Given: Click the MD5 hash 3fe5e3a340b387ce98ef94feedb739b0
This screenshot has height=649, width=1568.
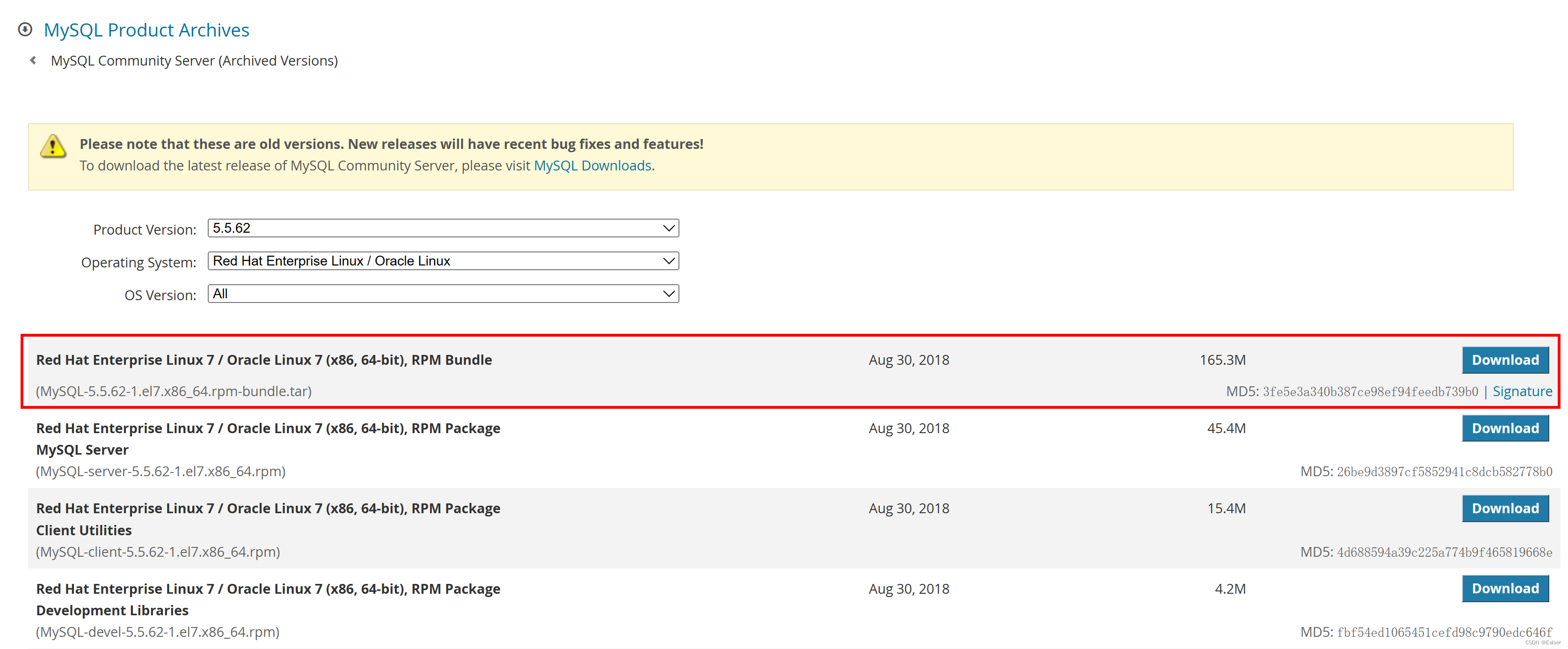Looking at the screenshot, I should [1370, 392].
